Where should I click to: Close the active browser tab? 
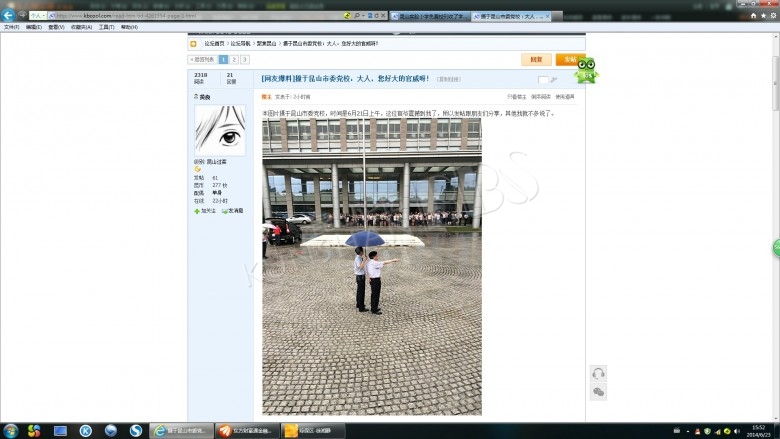click(548, 16)
